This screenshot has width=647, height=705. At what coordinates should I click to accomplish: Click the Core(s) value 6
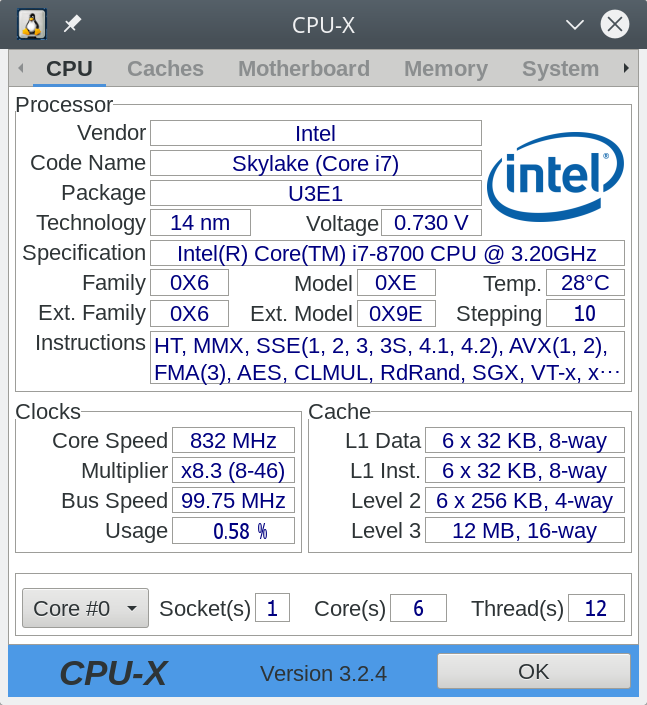point(418,608)
